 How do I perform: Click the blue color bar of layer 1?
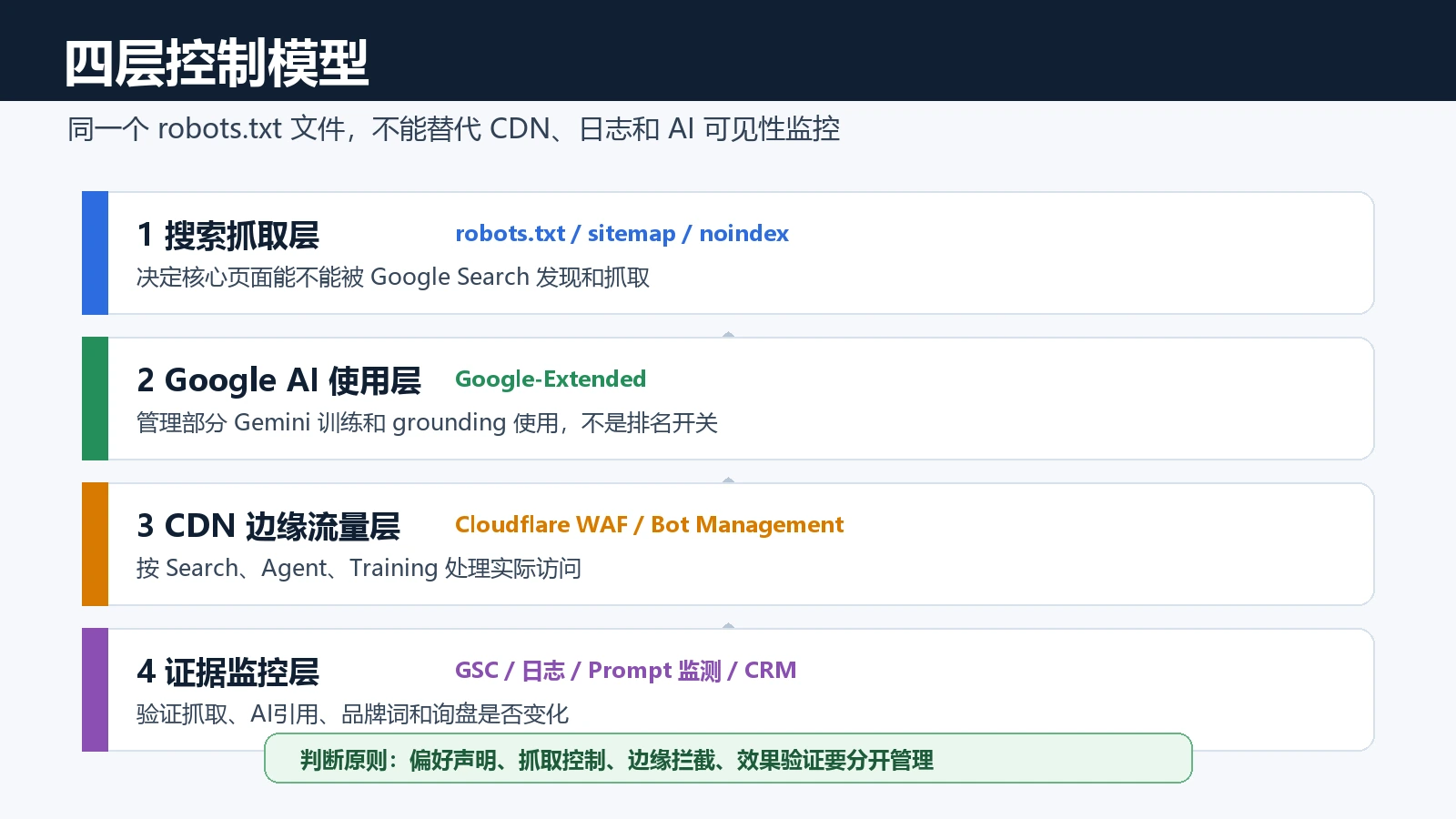tap(95, 253)
